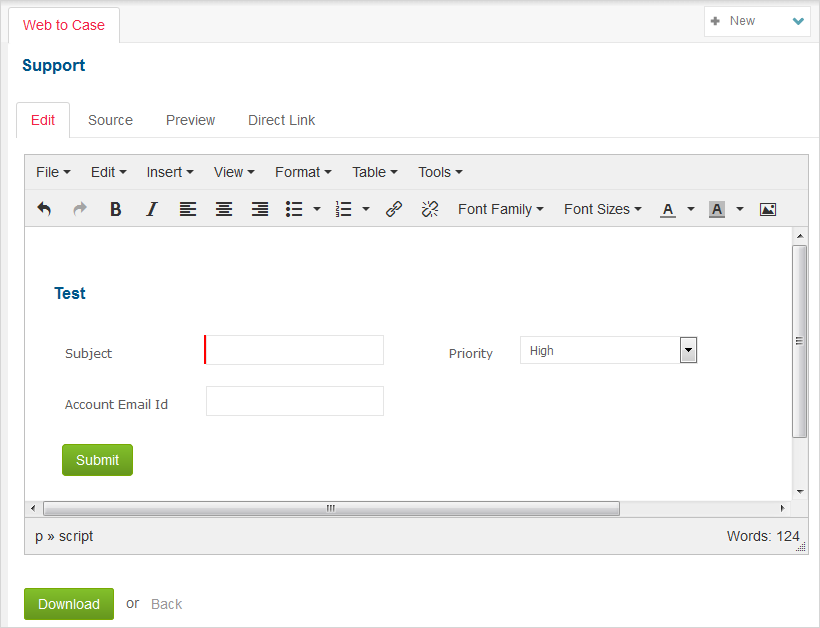Toggle bold formatting

pos(116,209)
